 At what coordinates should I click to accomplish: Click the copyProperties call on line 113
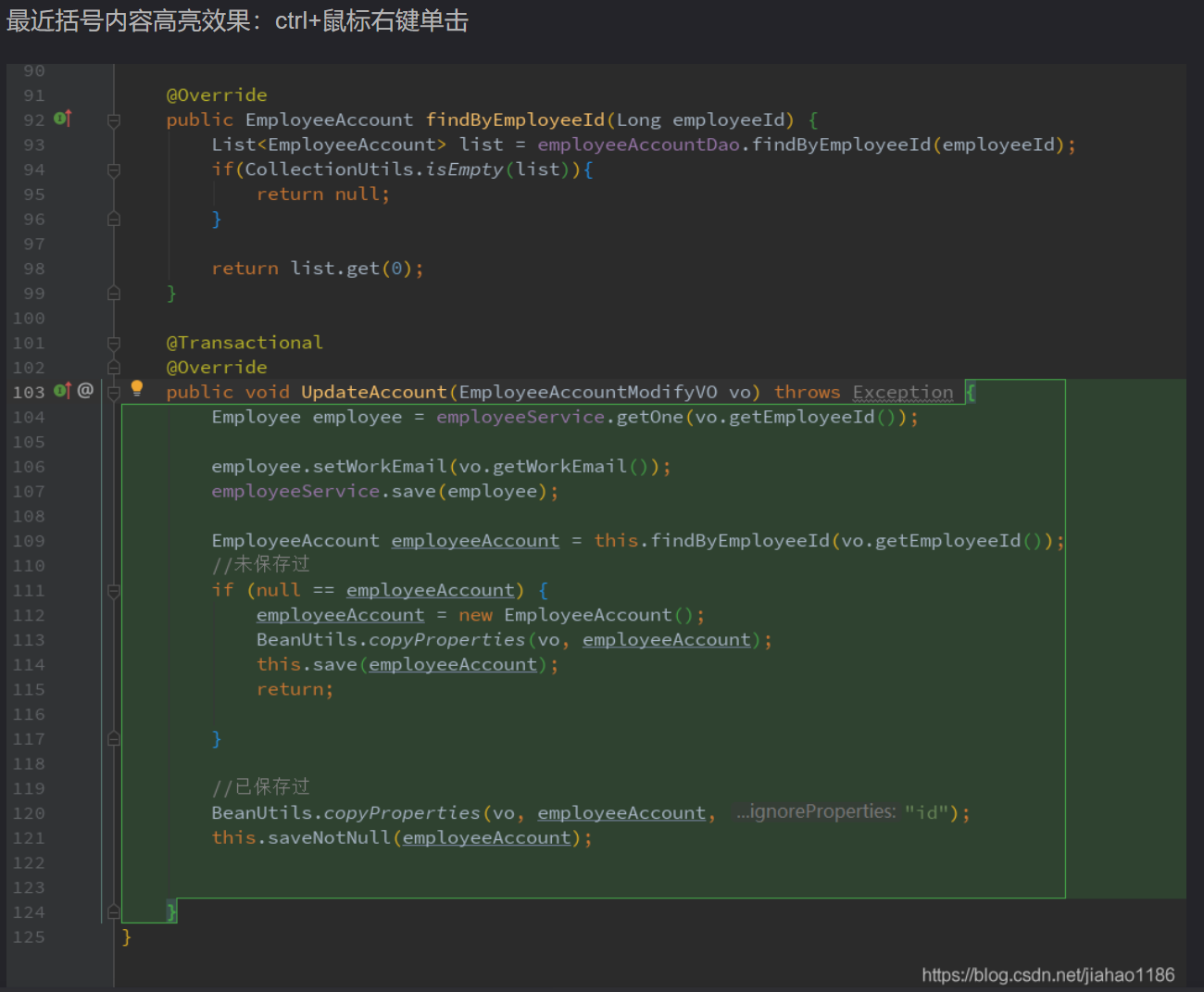tap(446, 640)
